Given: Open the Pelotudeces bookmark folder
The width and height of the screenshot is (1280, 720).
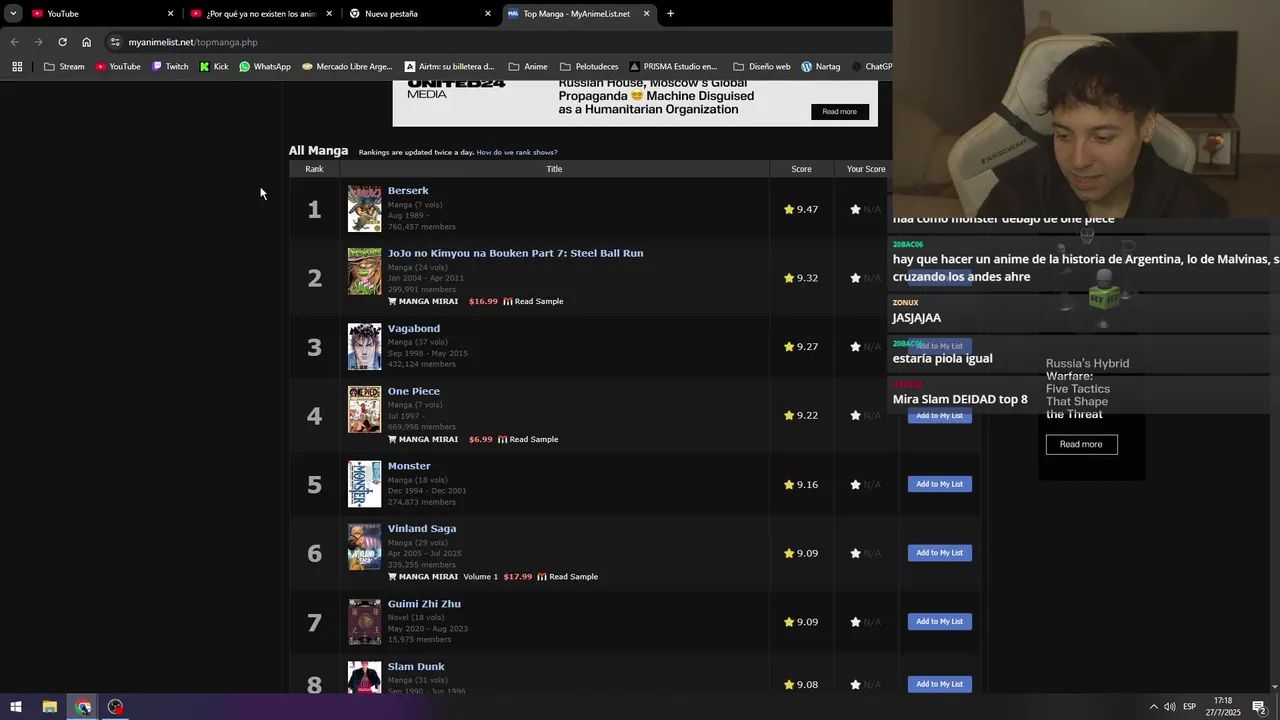Looking at the screenshot, I should (589, 67).
